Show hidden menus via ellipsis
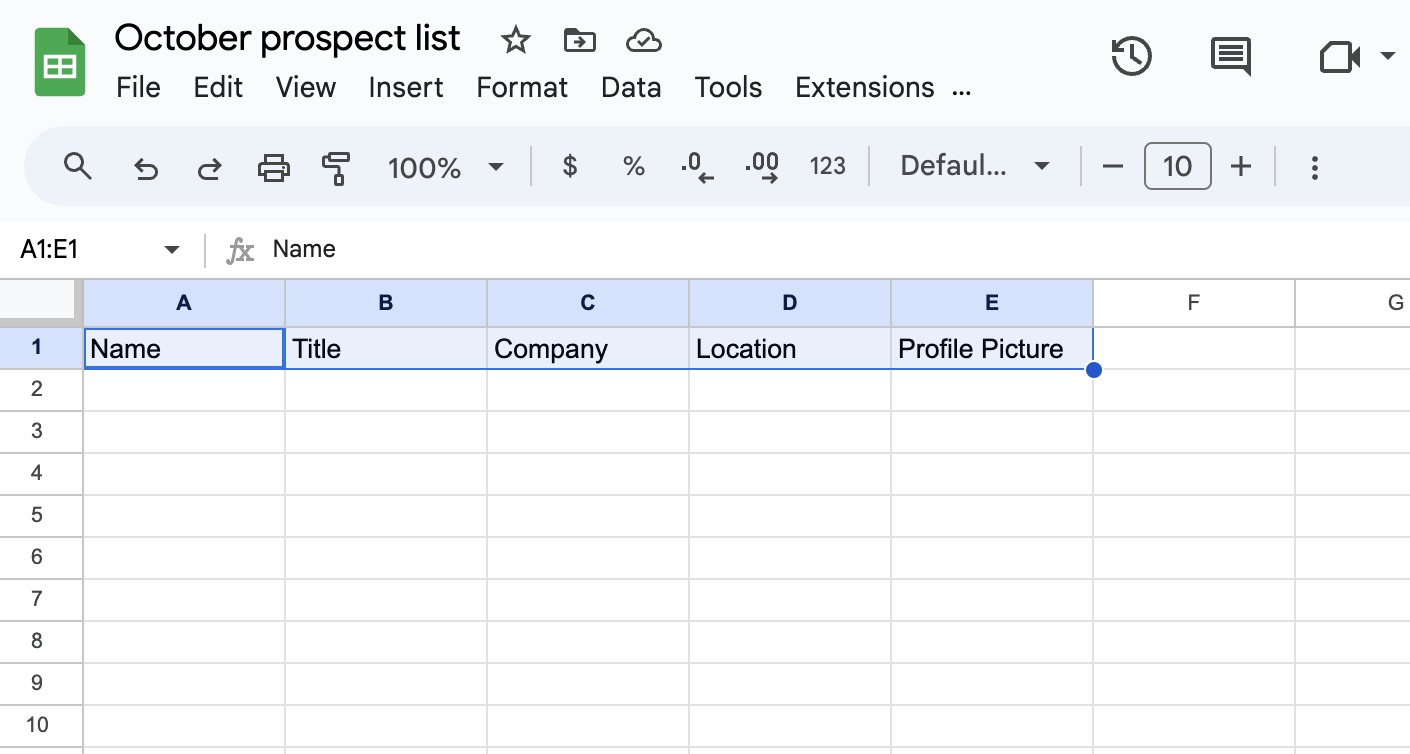 pos(962,92)
